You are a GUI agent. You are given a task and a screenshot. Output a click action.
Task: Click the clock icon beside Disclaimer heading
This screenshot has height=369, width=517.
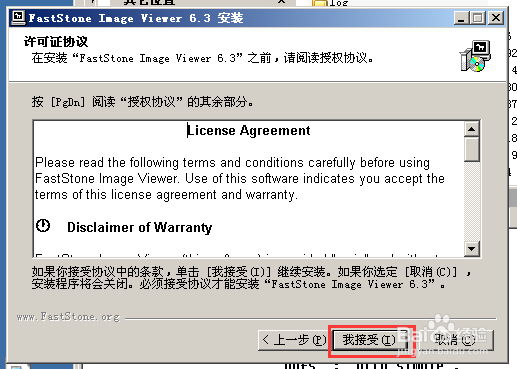pos(43,226)
